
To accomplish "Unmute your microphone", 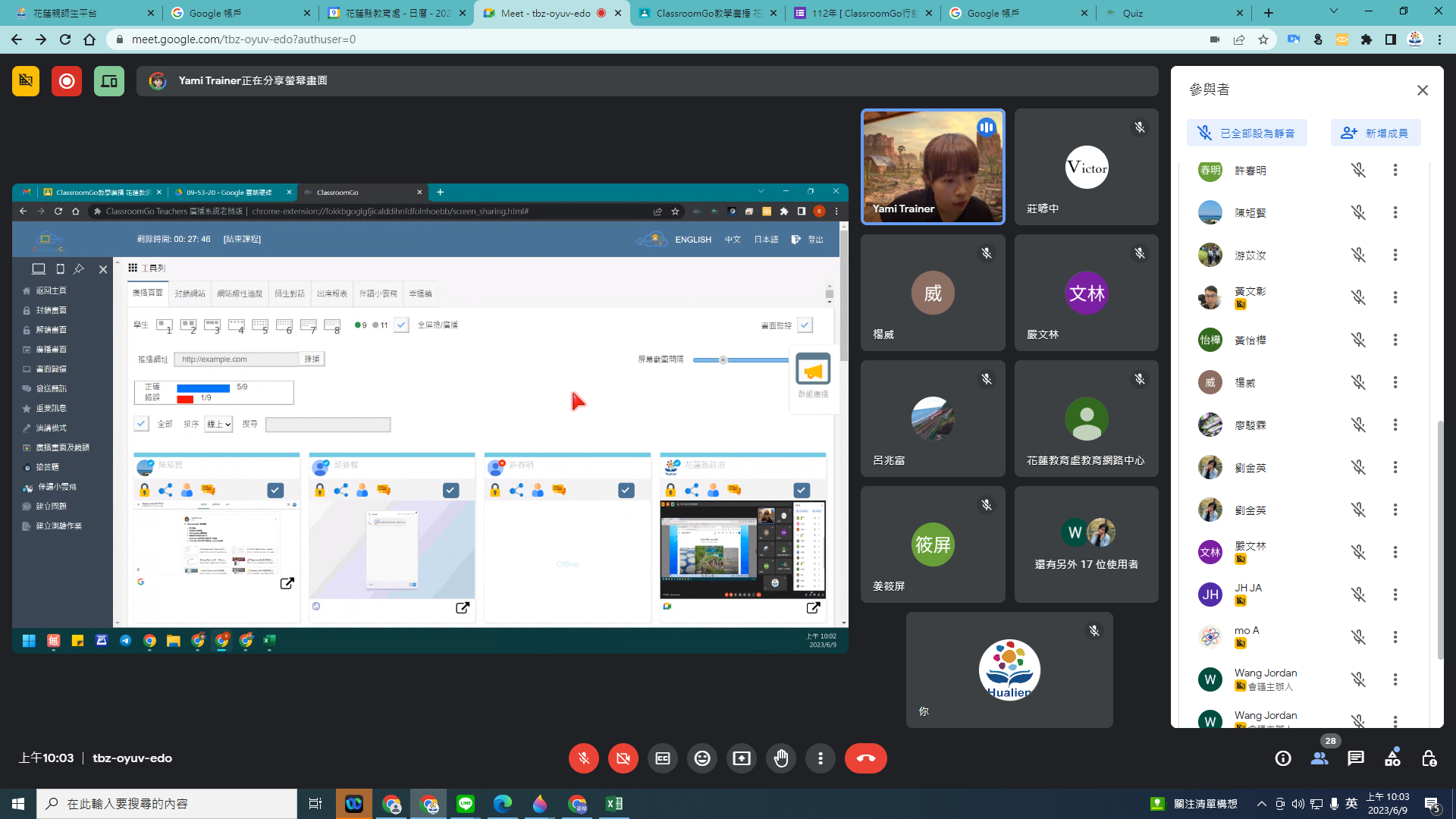I will (584, 758).
